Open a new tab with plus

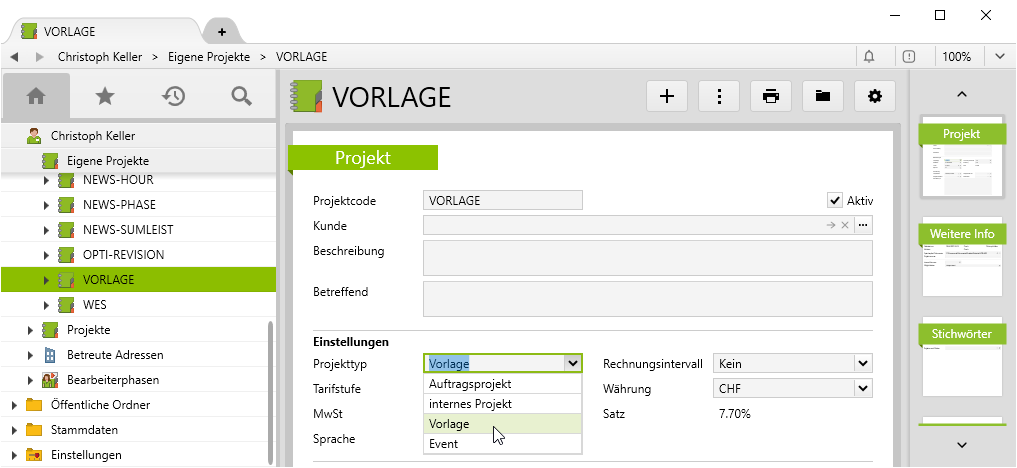[222, 32]
